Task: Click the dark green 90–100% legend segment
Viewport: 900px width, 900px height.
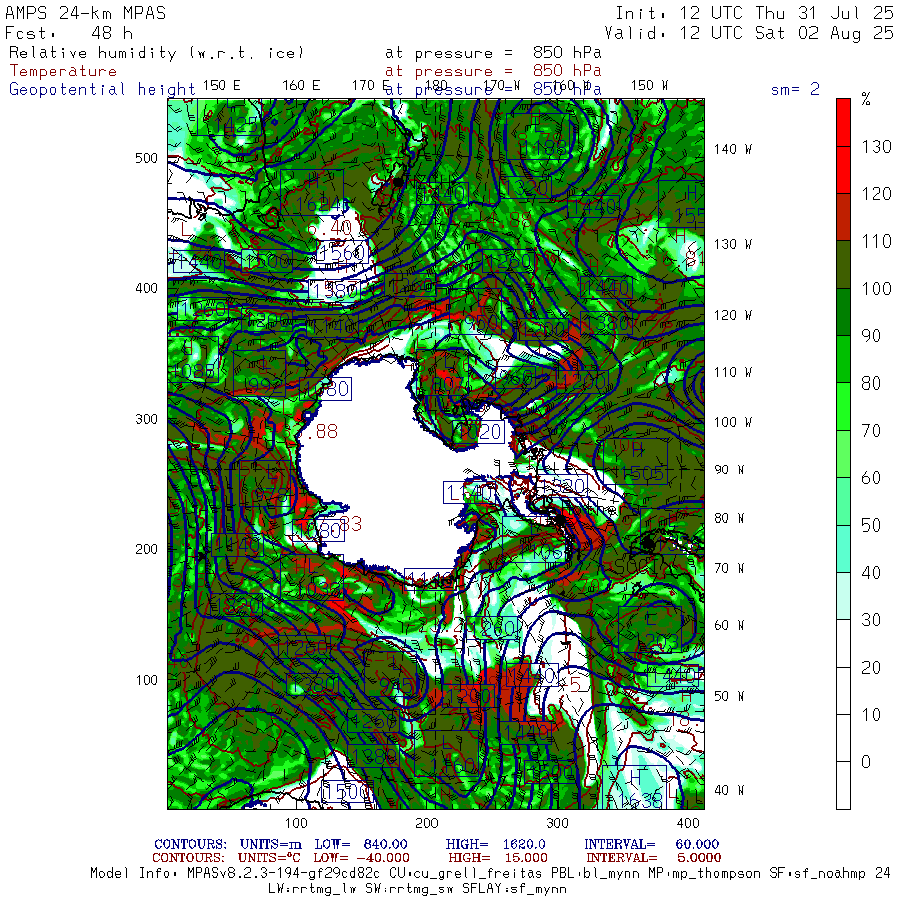Action: [843, 312]
